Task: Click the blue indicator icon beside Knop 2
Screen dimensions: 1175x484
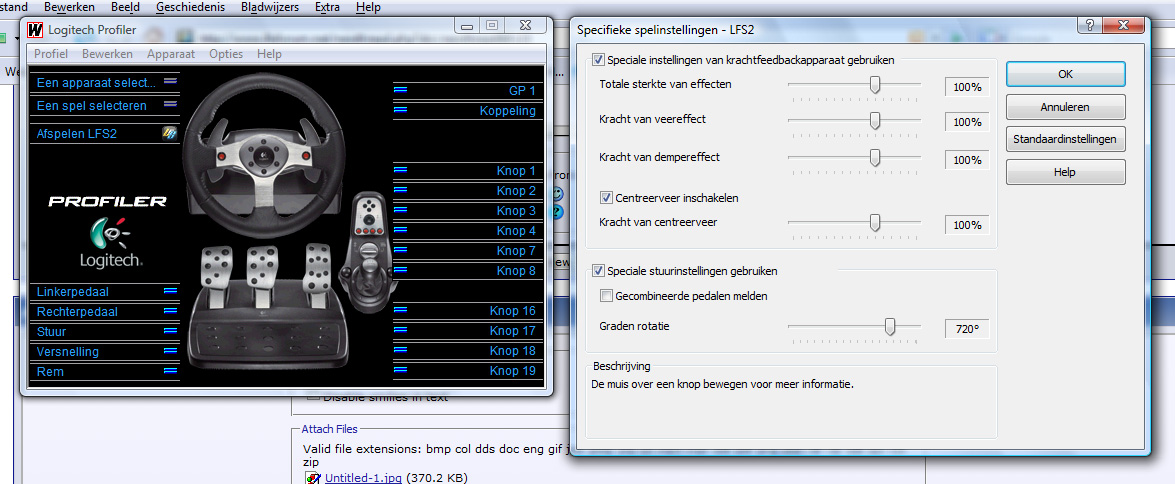Action: click(x=400, y=190)
